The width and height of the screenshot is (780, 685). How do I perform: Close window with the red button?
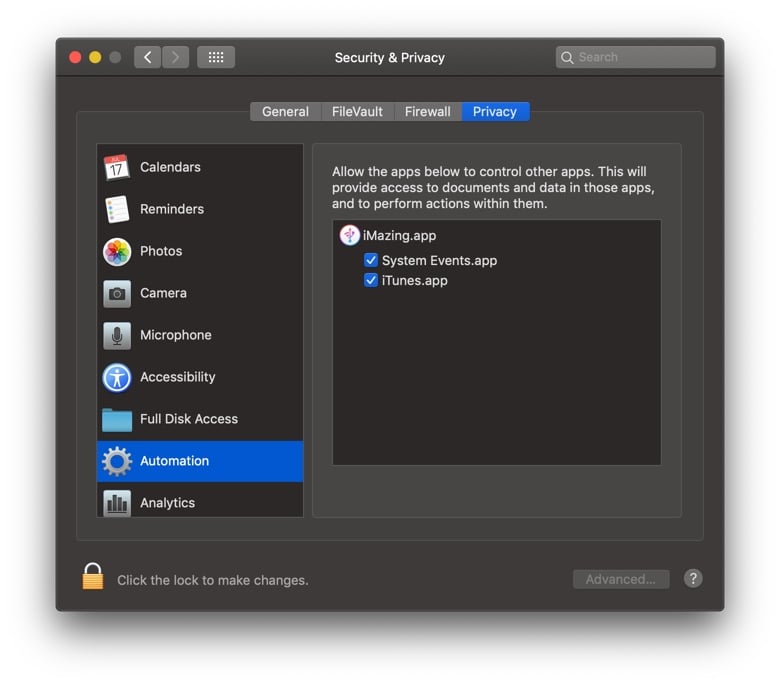pos(75,57)
